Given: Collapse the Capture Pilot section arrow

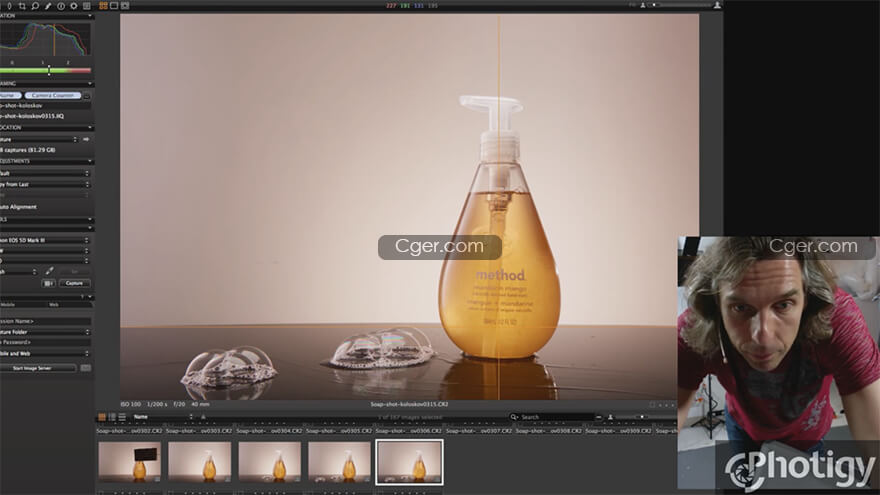Looking at the screenshot, I should click(90, 297).
